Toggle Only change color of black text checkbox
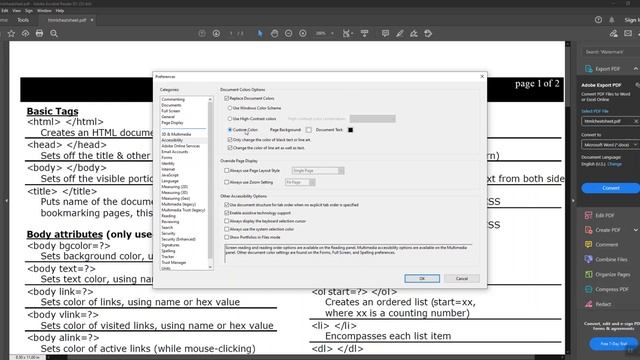This screenshot has width=640, height=360. coord(230,140)
